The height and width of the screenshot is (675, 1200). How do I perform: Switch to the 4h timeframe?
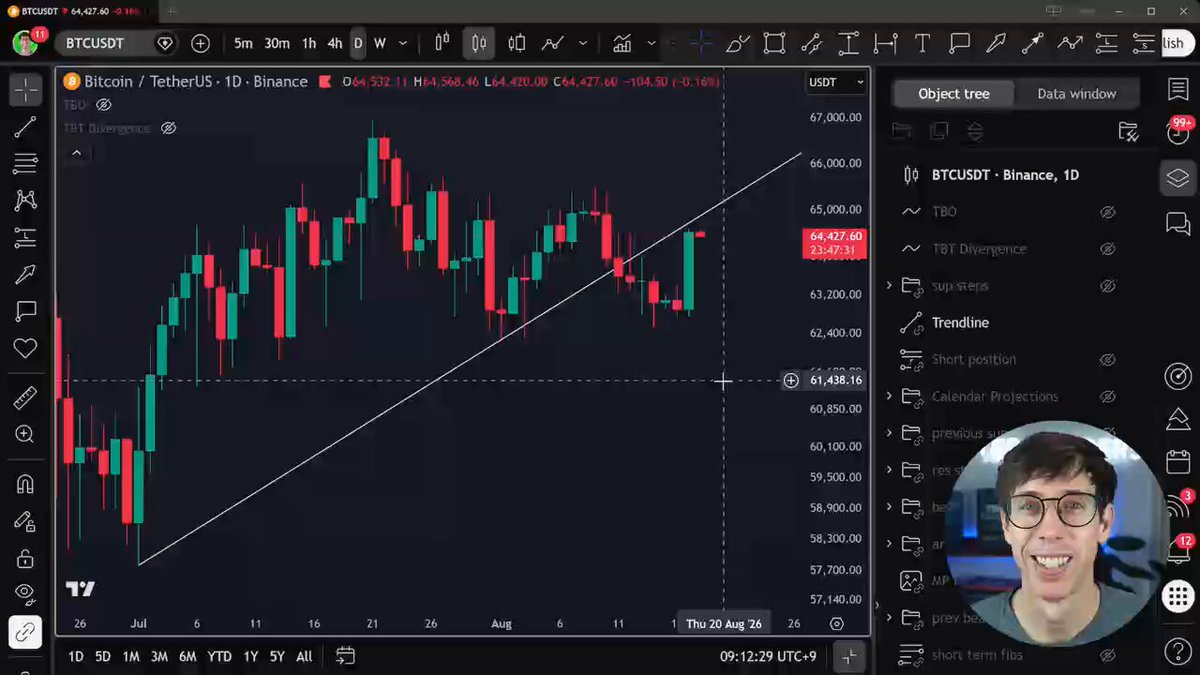point(334,43)
